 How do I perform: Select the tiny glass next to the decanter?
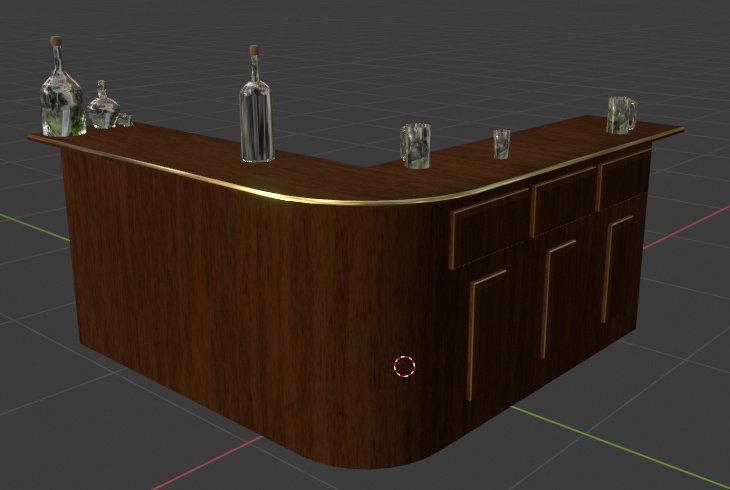point(125,120)
